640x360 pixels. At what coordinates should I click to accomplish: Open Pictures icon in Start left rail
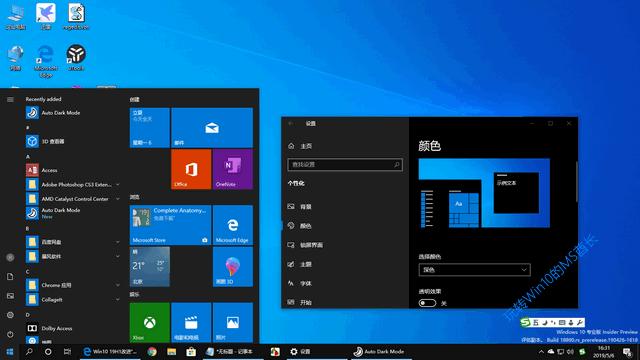pos(10,296)
